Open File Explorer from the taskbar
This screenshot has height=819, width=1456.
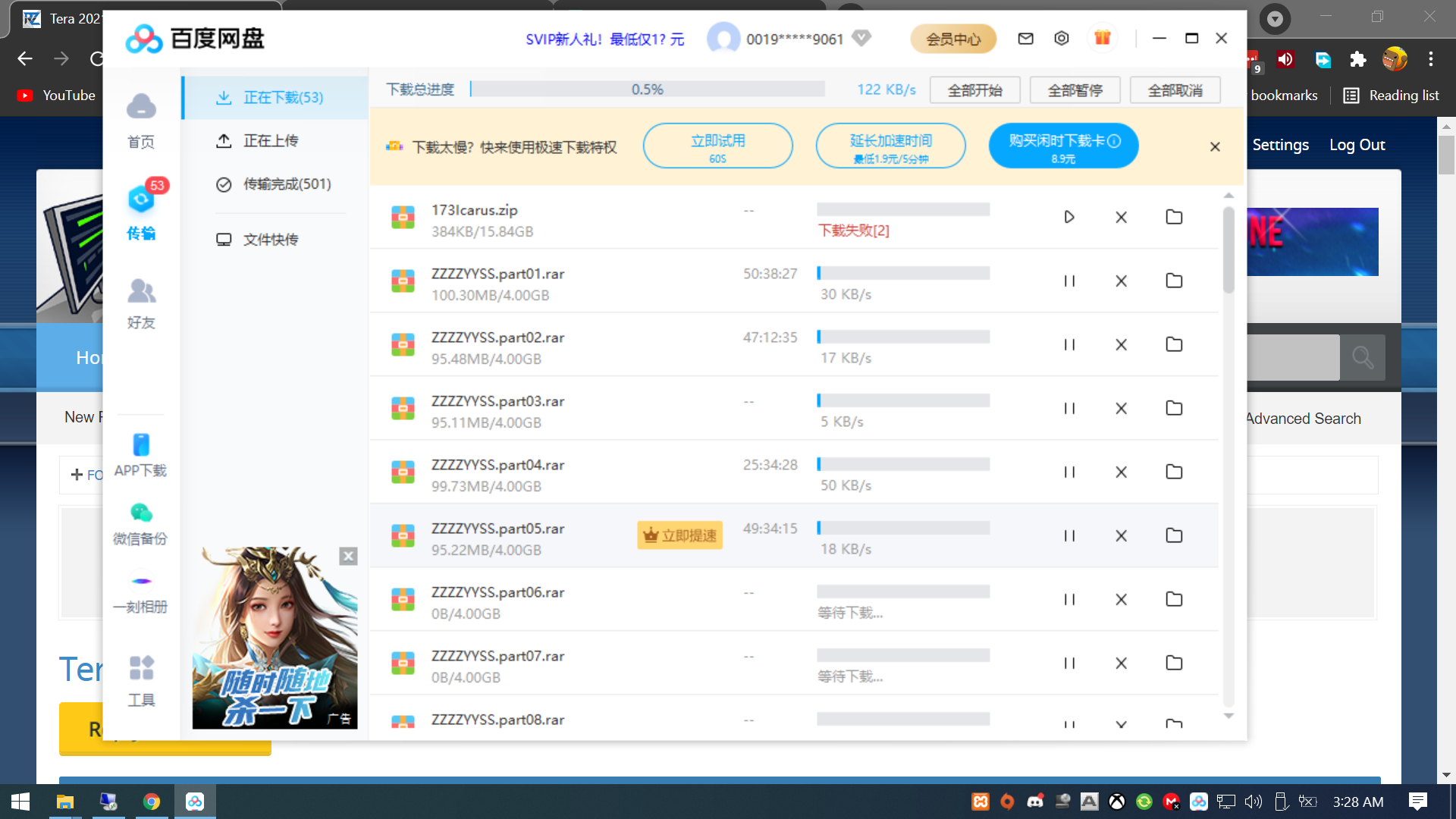(65, 802)
